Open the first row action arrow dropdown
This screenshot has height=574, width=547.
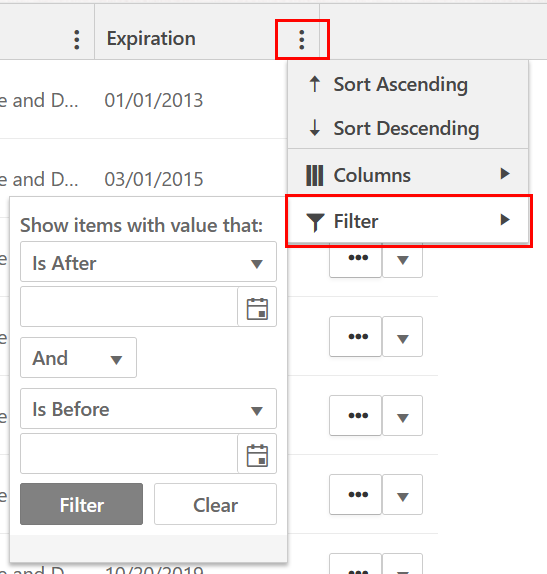point(402,260)
